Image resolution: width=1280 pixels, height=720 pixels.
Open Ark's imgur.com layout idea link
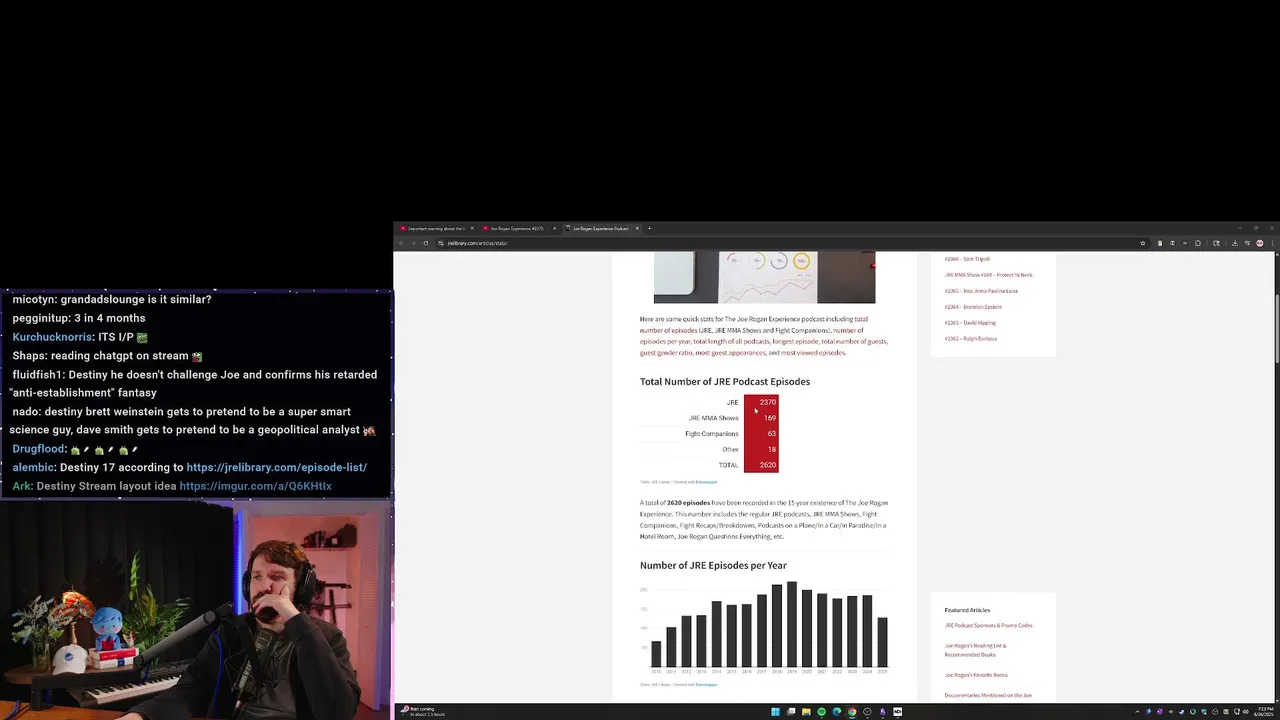point(255,486)
